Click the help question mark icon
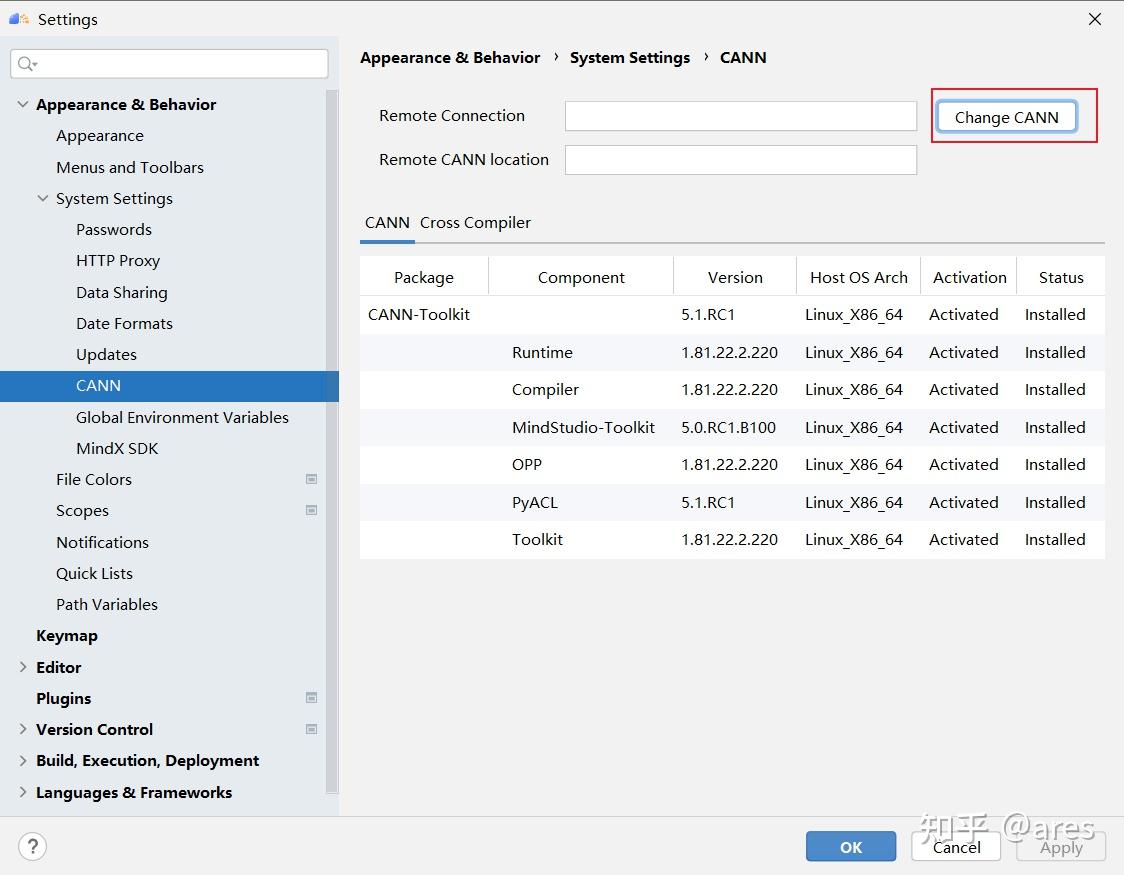This screenshot has height=875, width=1124. [x=33, y=847]
